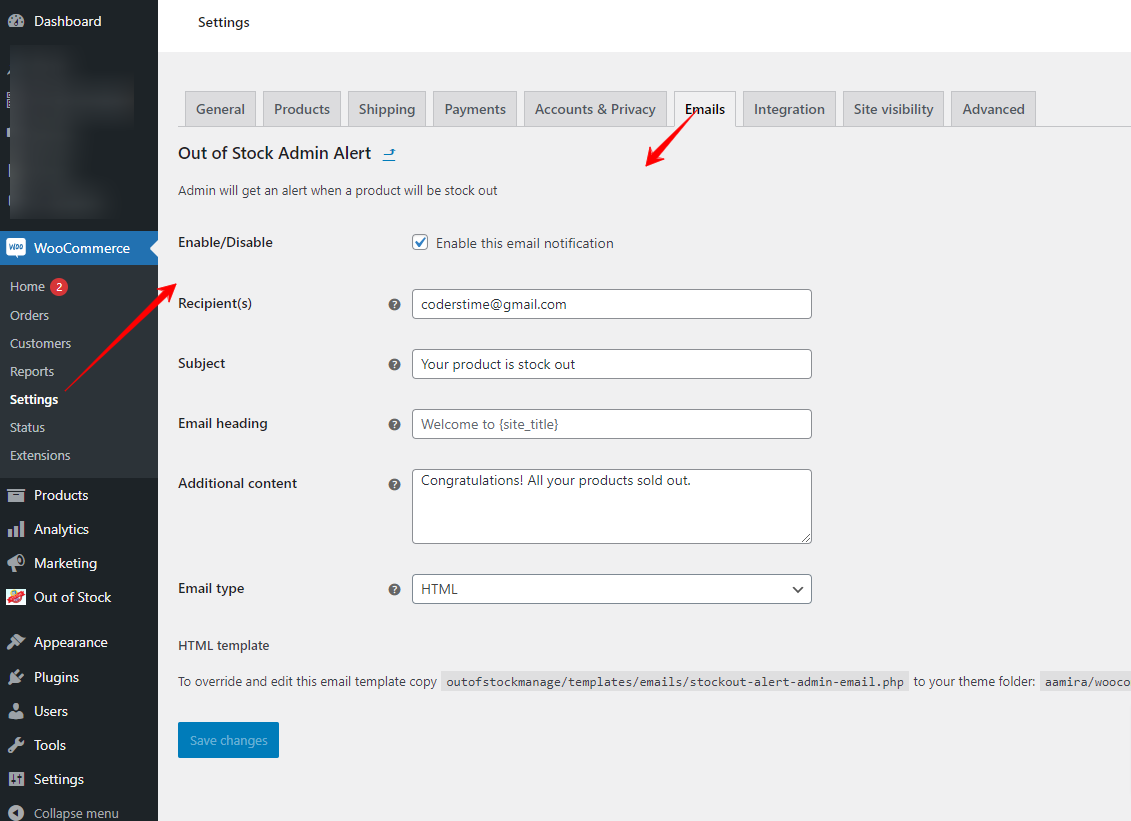Click the Appearance paintbrush icon
The height and width of the screenshot is (821, 1131).
point(16,641)
